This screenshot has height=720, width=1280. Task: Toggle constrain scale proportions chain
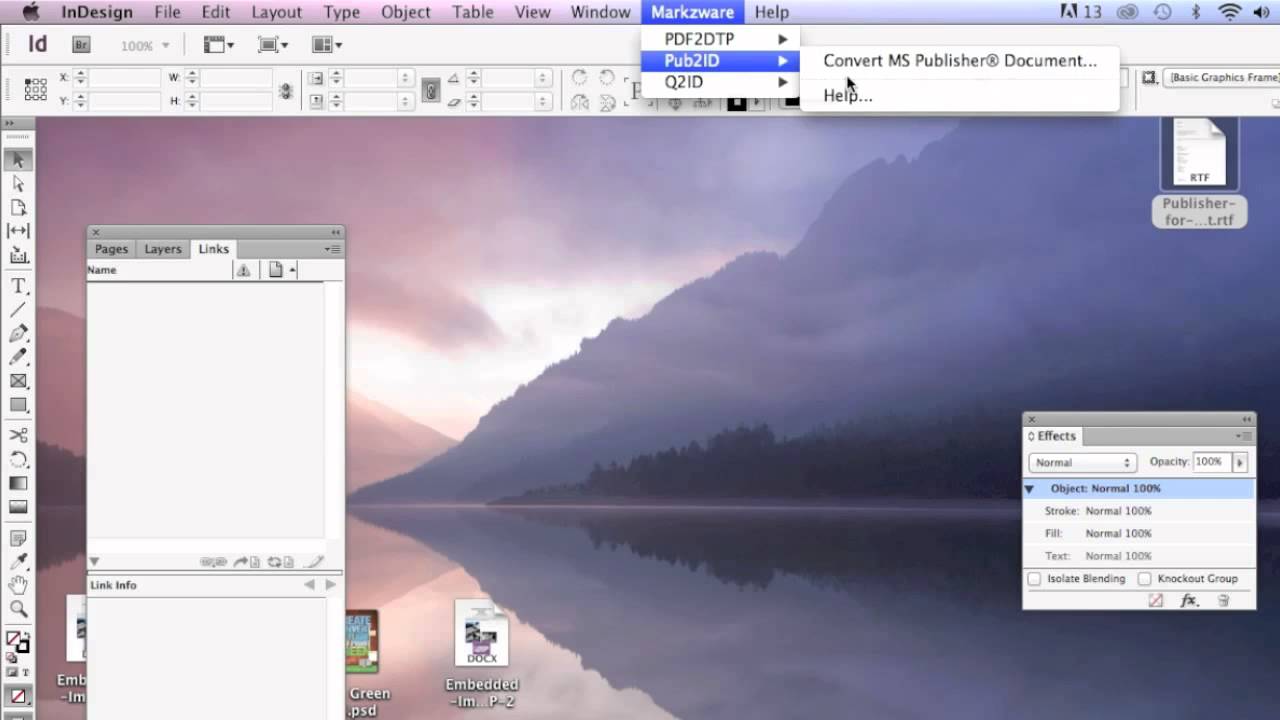point(430,90)
